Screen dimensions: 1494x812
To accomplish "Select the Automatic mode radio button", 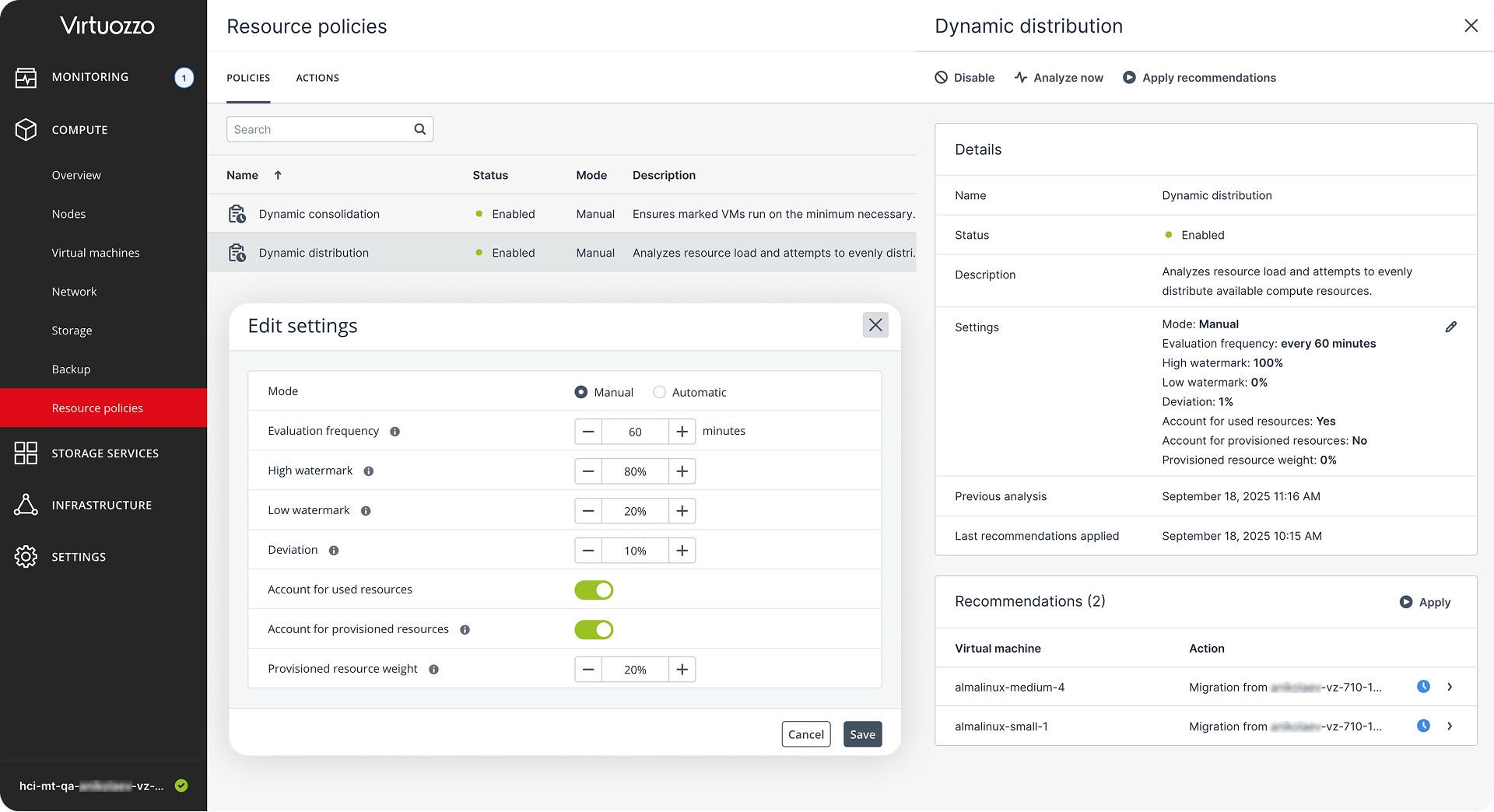I will click(x=659, y=392).
